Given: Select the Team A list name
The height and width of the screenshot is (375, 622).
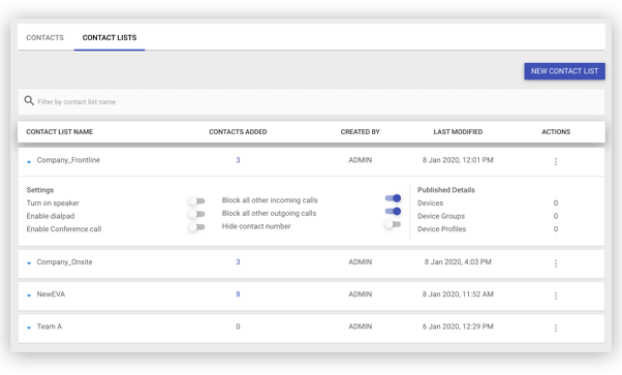Looking at the screenshot, I should (49, 326).
